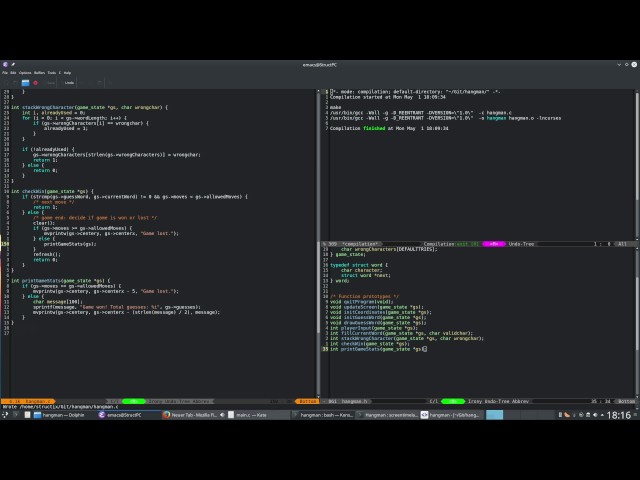
Task: Open the Edit menu
Action: pos(13,73)
